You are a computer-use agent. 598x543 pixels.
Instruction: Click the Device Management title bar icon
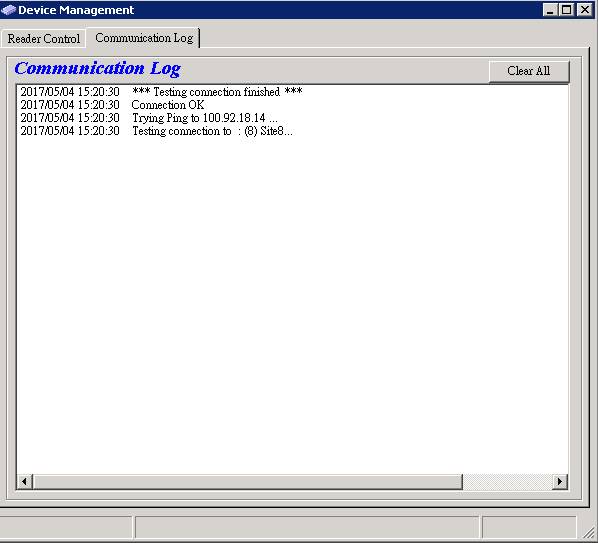click(8, 10)
